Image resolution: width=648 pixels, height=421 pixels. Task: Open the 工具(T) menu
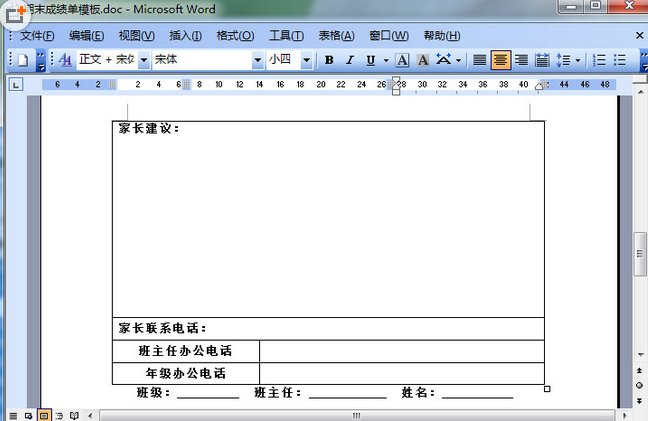(x=286, y=36)
